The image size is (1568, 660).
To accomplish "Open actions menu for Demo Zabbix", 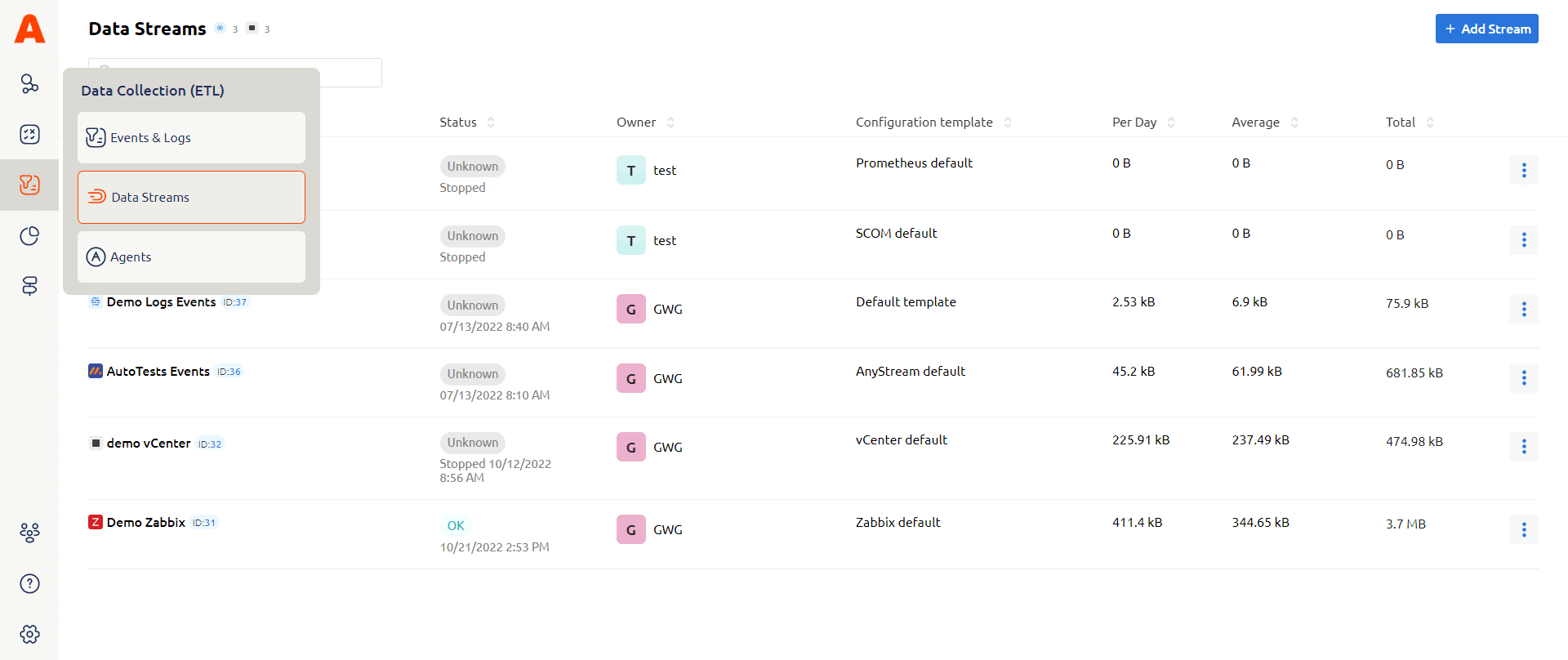I will point(1524,529).
